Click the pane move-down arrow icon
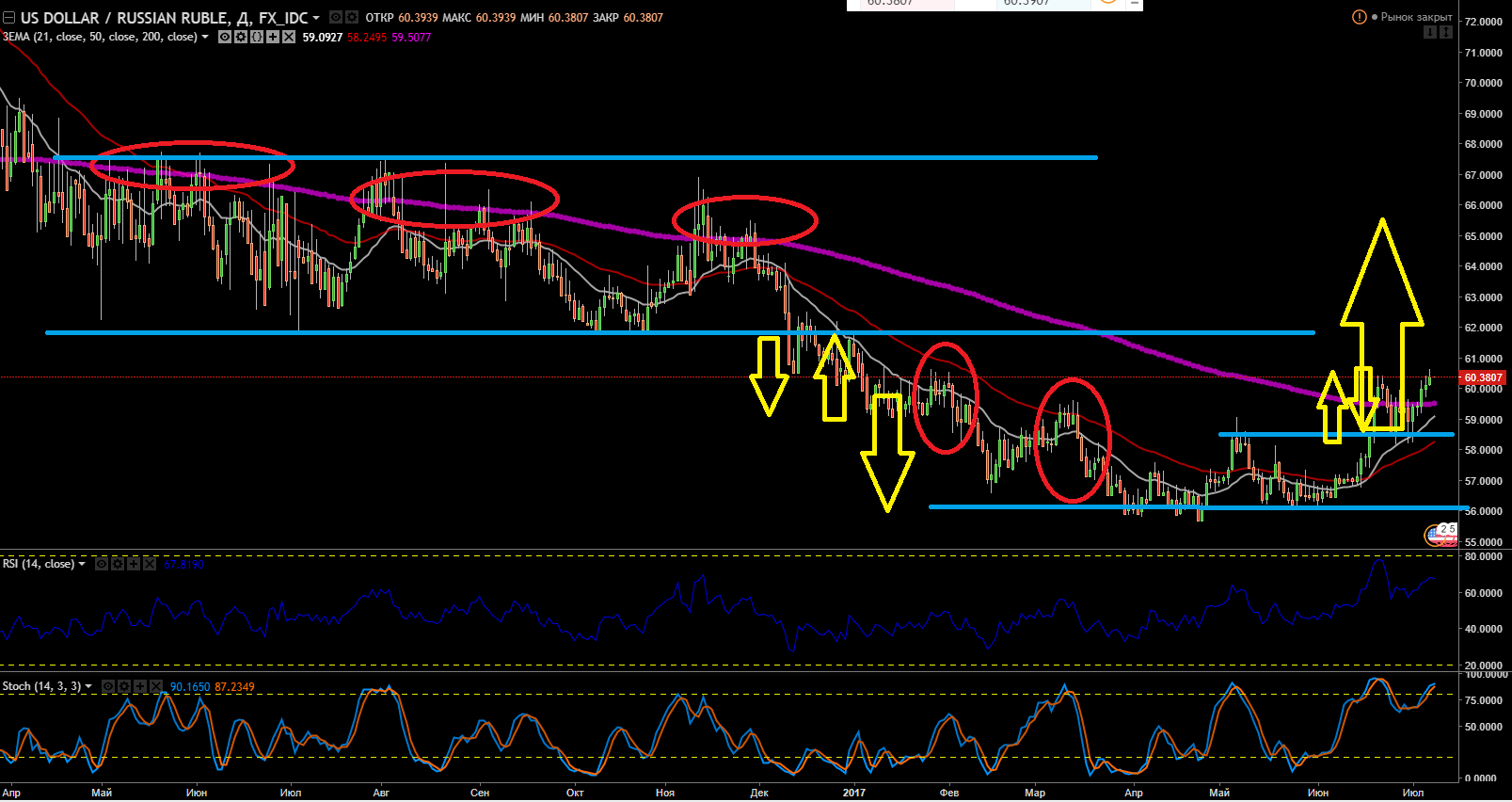Image resolution: width=1512 pixels, height=802 pixels. [1430, 32]
